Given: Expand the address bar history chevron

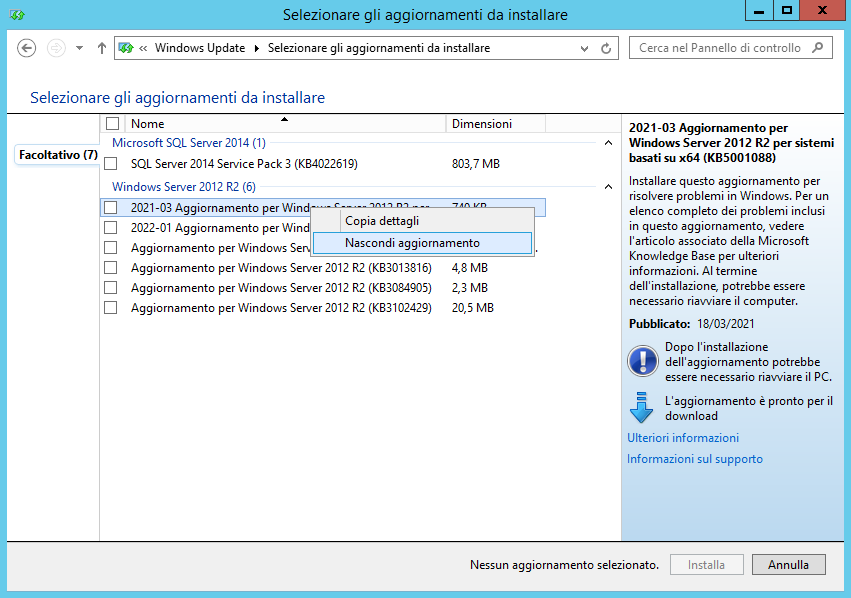Looking at the screenshot, I should tap(584, 48).
